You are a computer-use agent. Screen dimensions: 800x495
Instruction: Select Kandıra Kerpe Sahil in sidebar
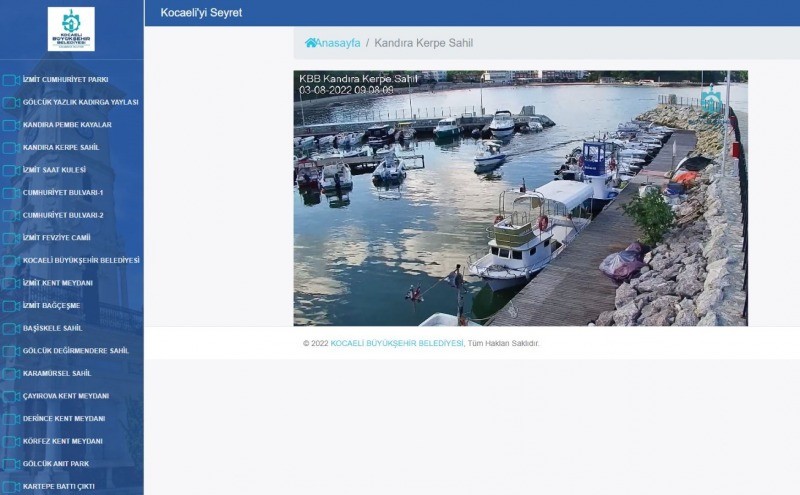(61, 147)
